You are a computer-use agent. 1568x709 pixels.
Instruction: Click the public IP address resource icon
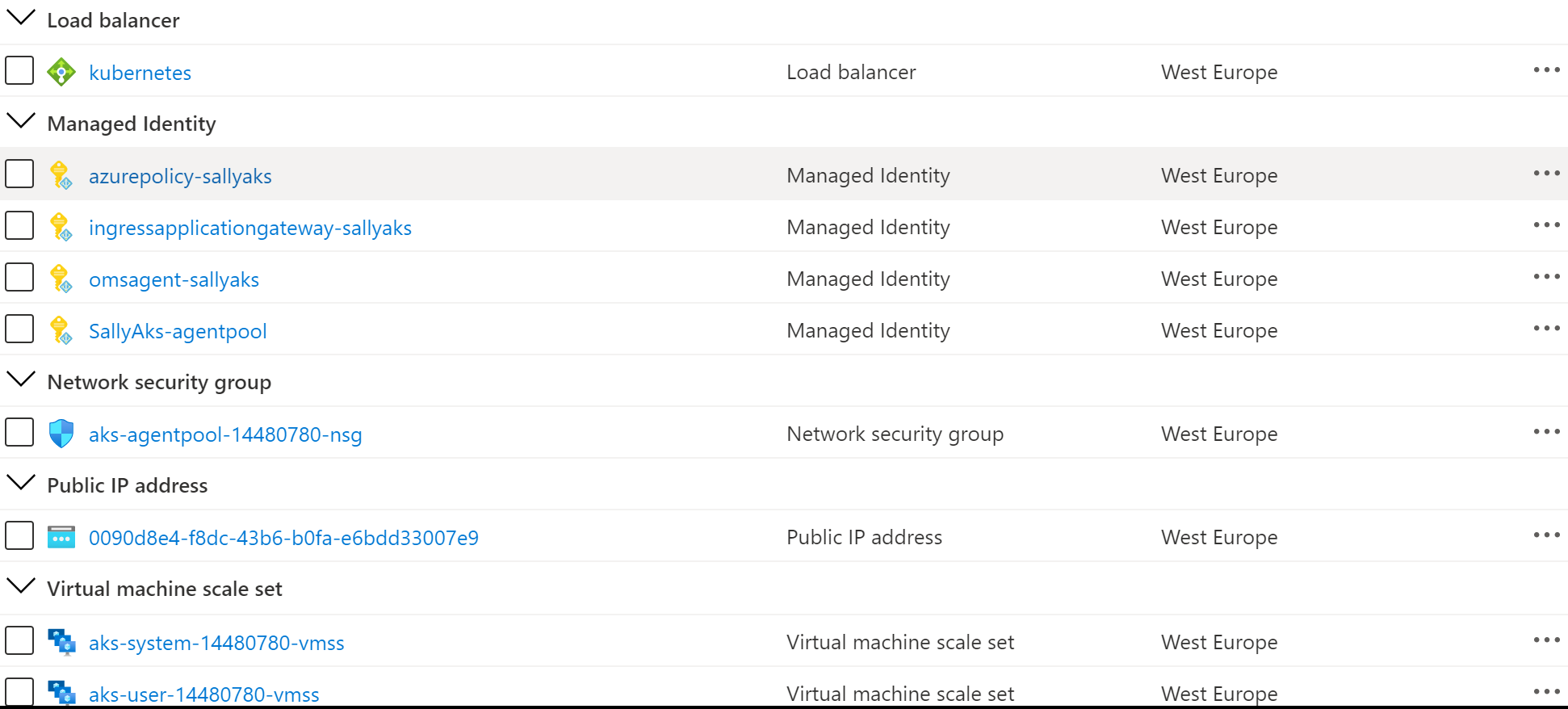click(x=61, y=537)
